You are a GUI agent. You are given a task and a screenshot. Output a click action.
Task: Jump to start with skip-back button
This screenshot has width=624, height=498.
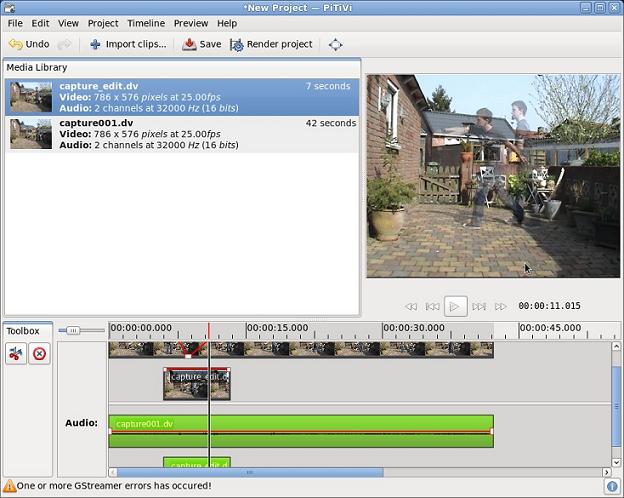433,307
